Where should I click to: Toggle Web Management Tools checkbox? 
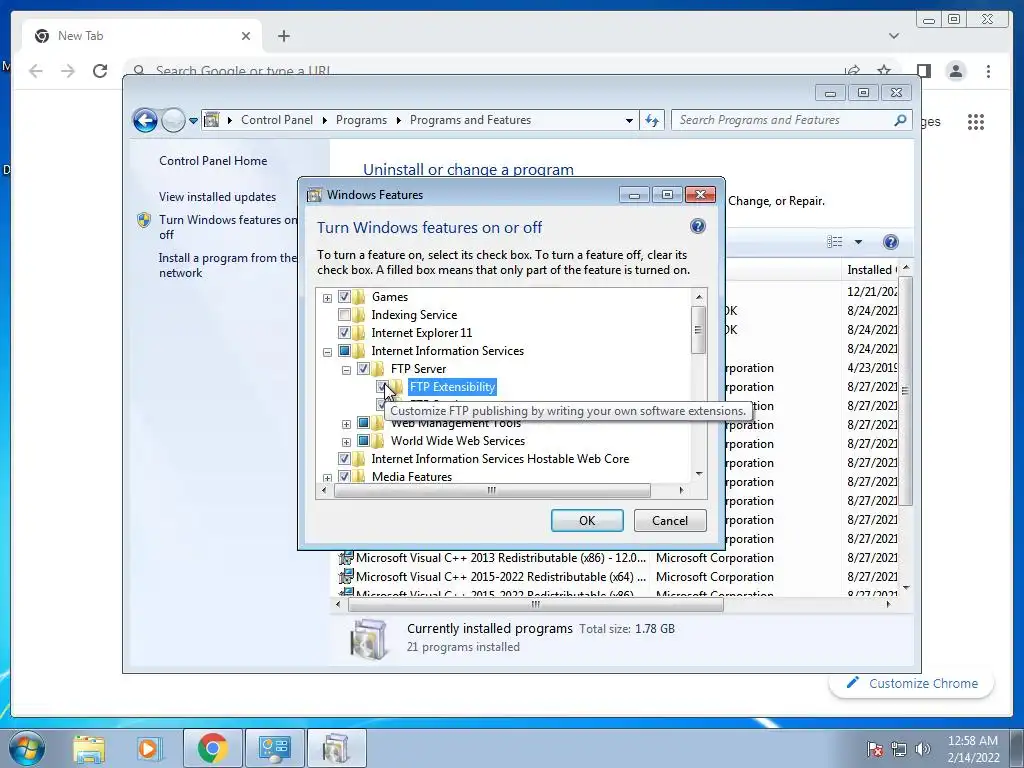363,423
